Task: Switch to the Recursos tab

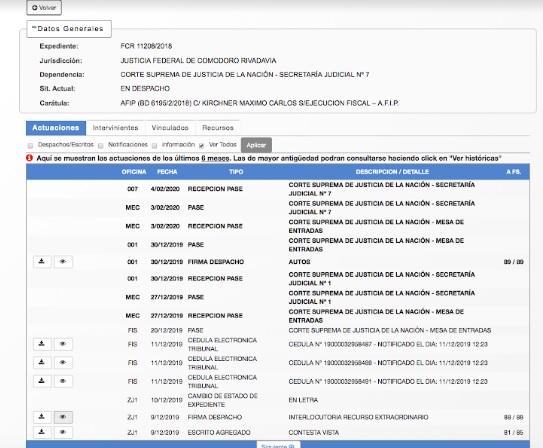Action: (x=218, y=128)
